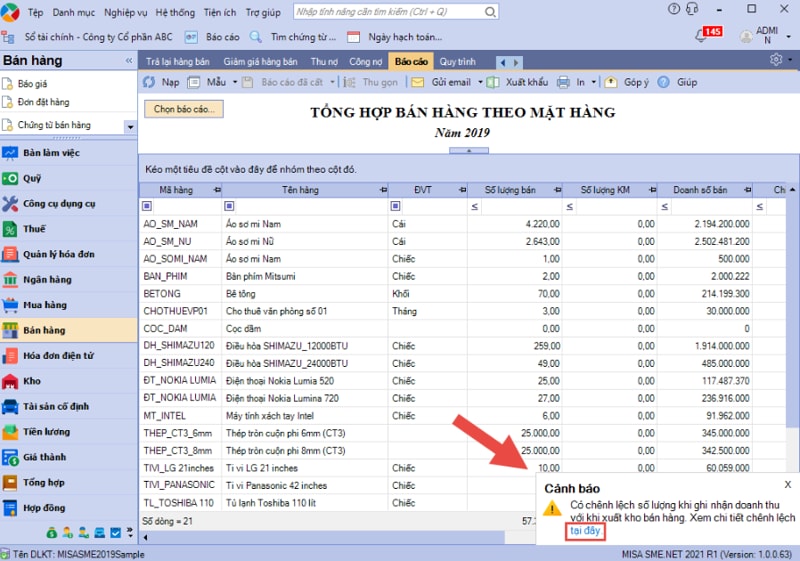Toggle pin on Mã hàng column header
The height and width of the screenshot is (561, 800).
(x=214, y=190)
